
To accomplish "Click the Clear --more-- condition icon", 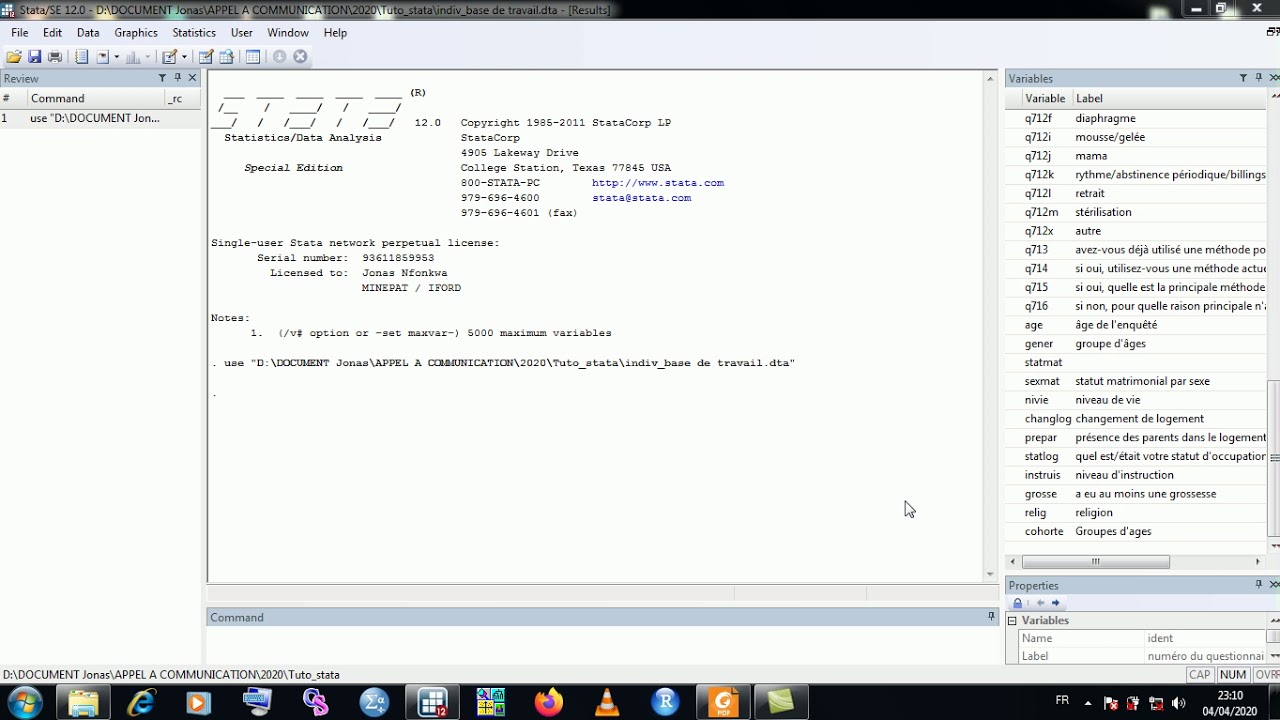I will 279,57.
